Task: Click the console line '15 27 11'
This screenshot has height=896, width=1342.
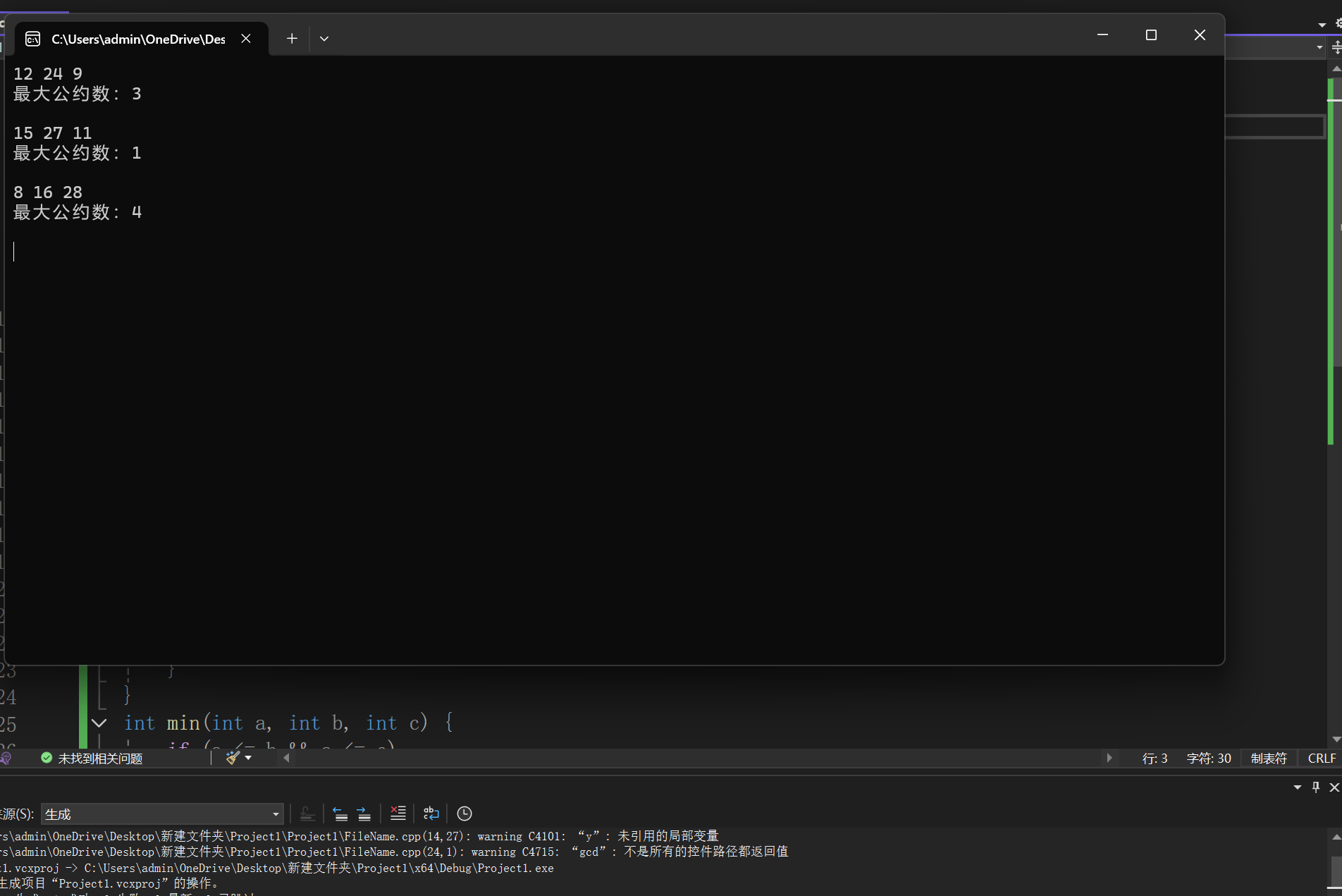Action: (53, 133)
